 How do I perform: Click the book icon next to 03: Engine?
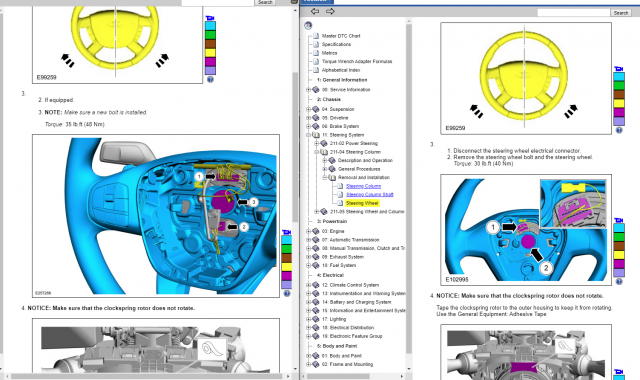316,231
